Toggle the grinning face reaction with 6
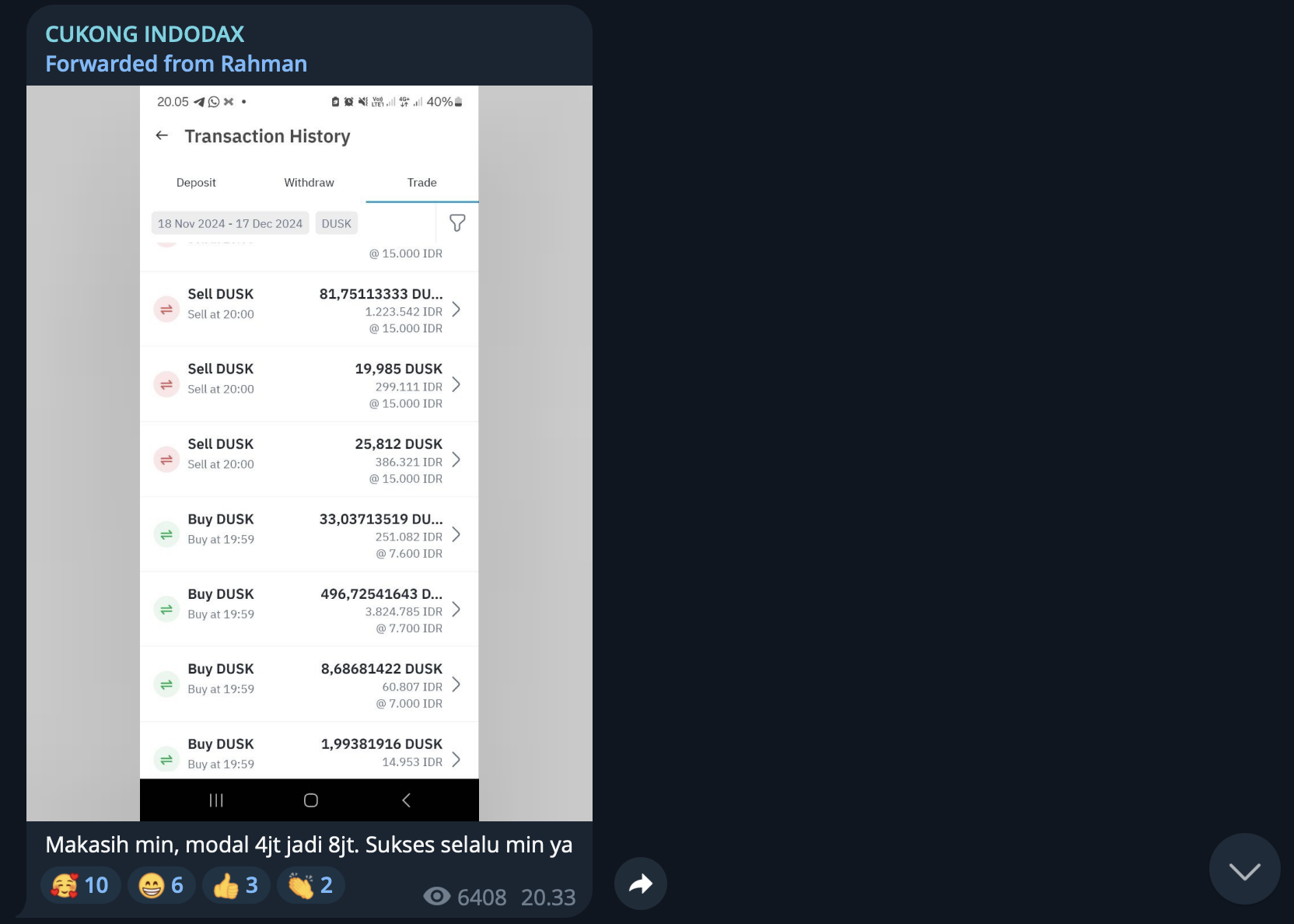Viewport: 1294px width, 924px height. [x=161, y=885]
